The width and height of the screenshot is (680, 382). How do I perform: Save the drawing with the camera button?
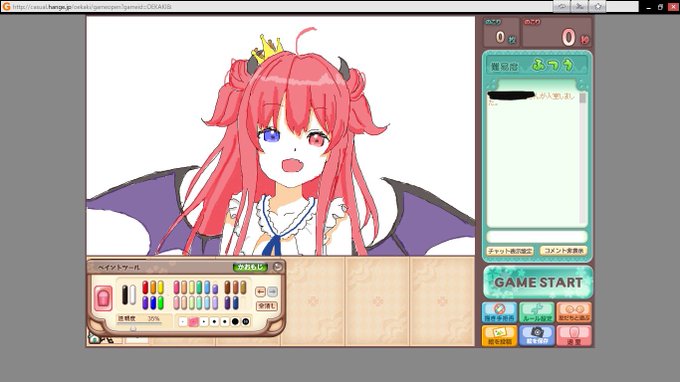(x=537, y=336)
